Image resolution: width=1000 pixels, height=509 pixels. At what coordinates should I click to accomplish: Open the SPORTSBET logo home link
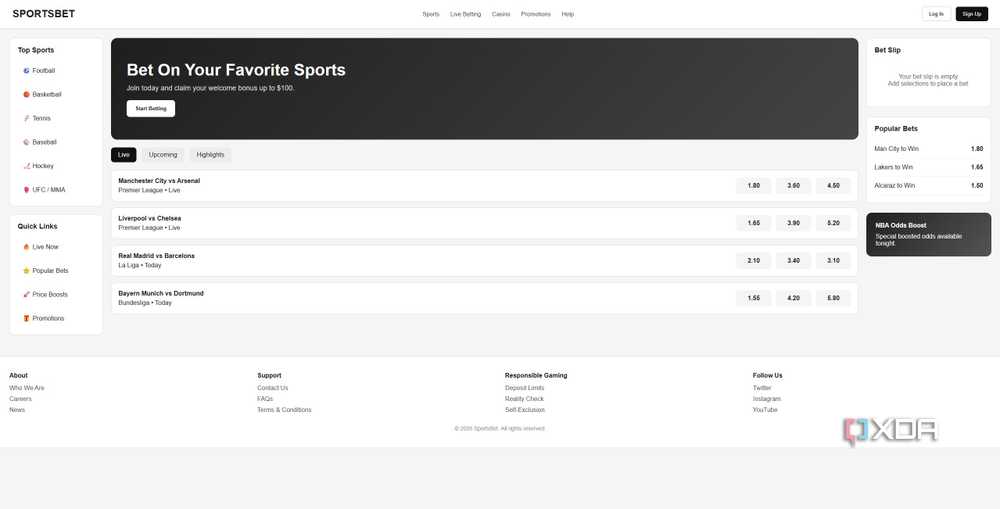point(43,13)
